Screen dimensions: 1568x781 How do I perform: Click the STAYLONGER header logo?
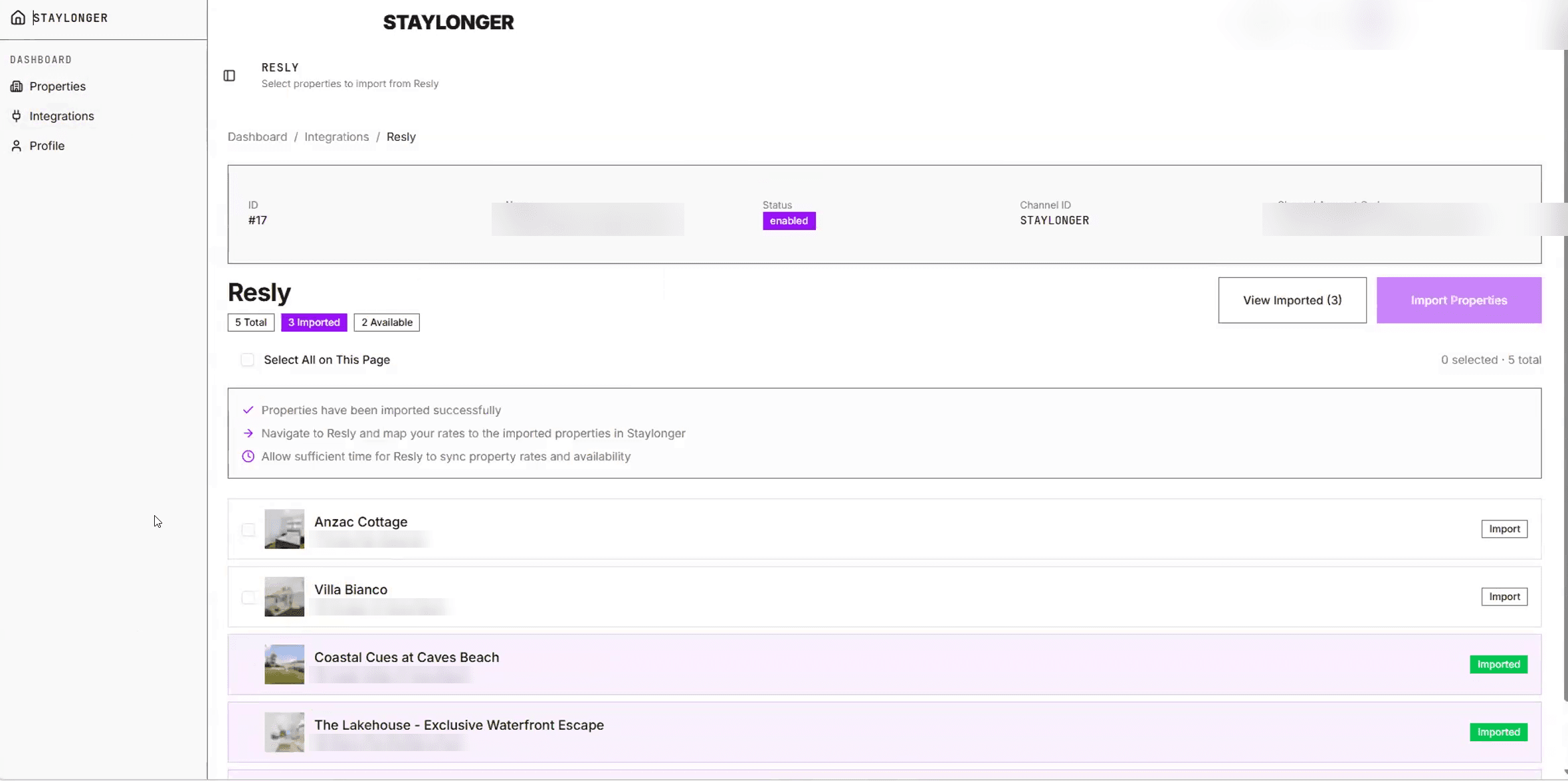point(448,23)
